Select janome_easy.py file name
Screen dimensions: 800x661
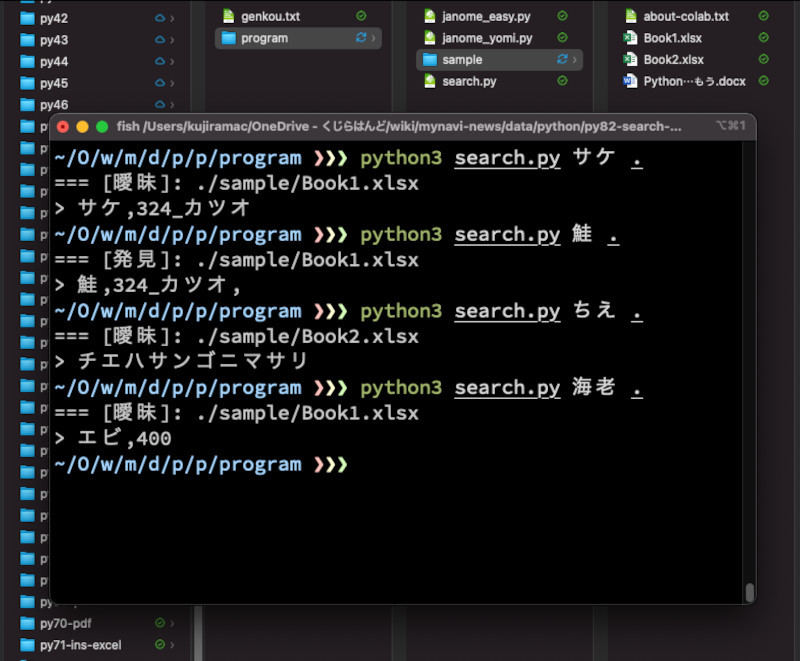[x=486, y=17]
